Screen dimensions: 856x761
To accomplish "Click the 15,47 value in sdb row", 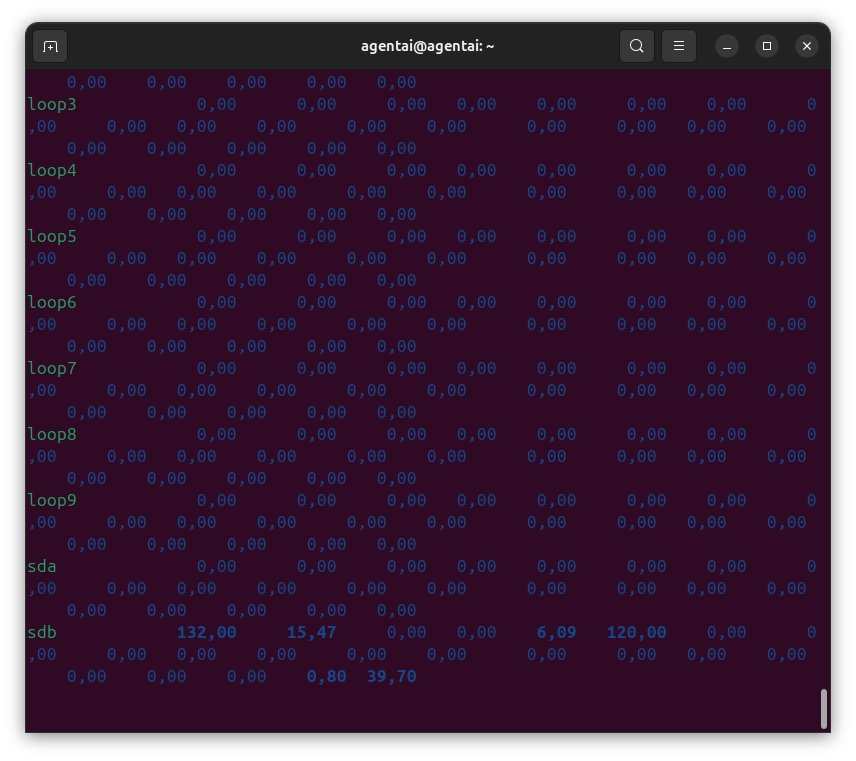I will 311,632.
